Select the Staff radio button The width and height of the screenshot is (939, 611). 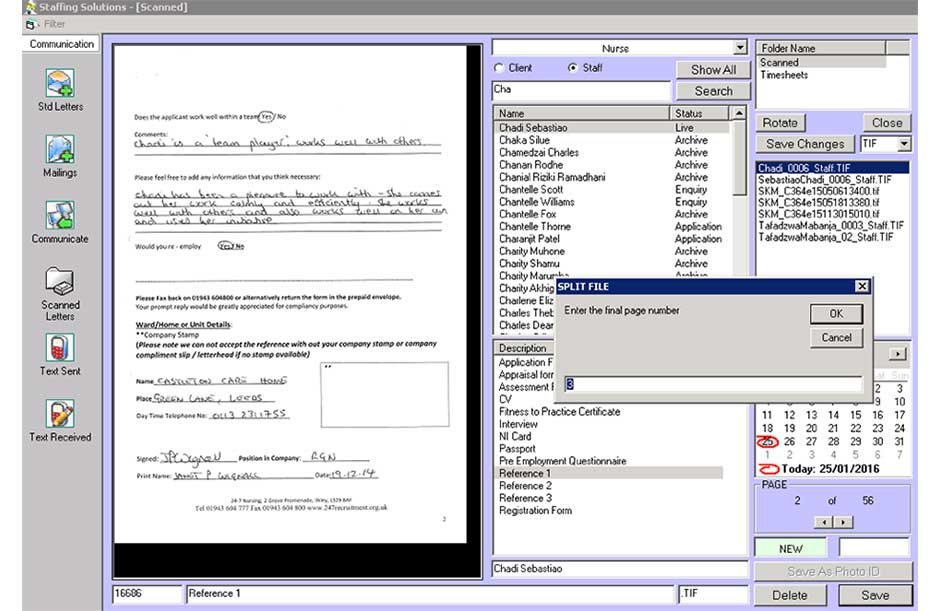click(572, 69)
